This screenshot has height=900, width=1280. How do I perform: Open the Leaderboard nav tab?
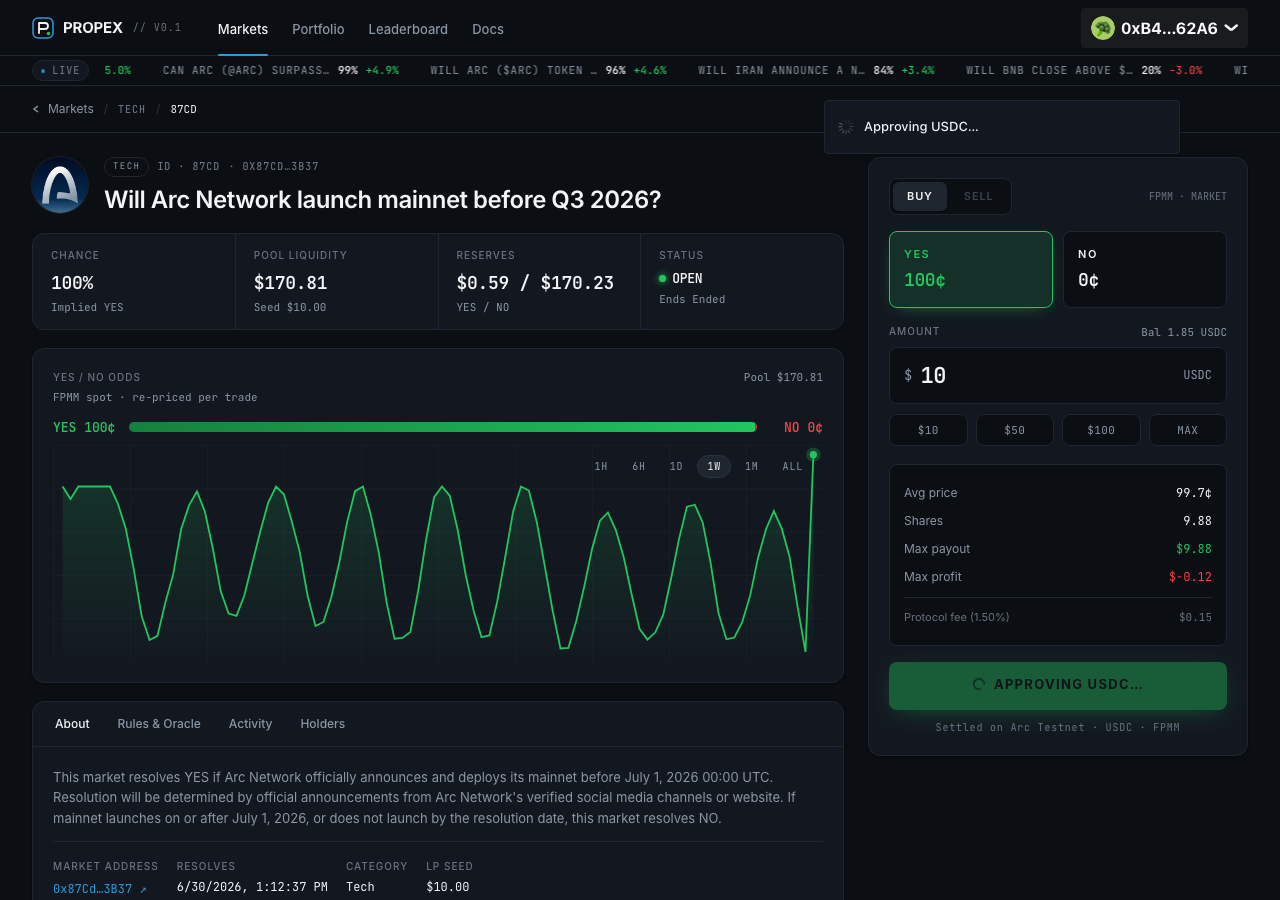tap(408, 29)
